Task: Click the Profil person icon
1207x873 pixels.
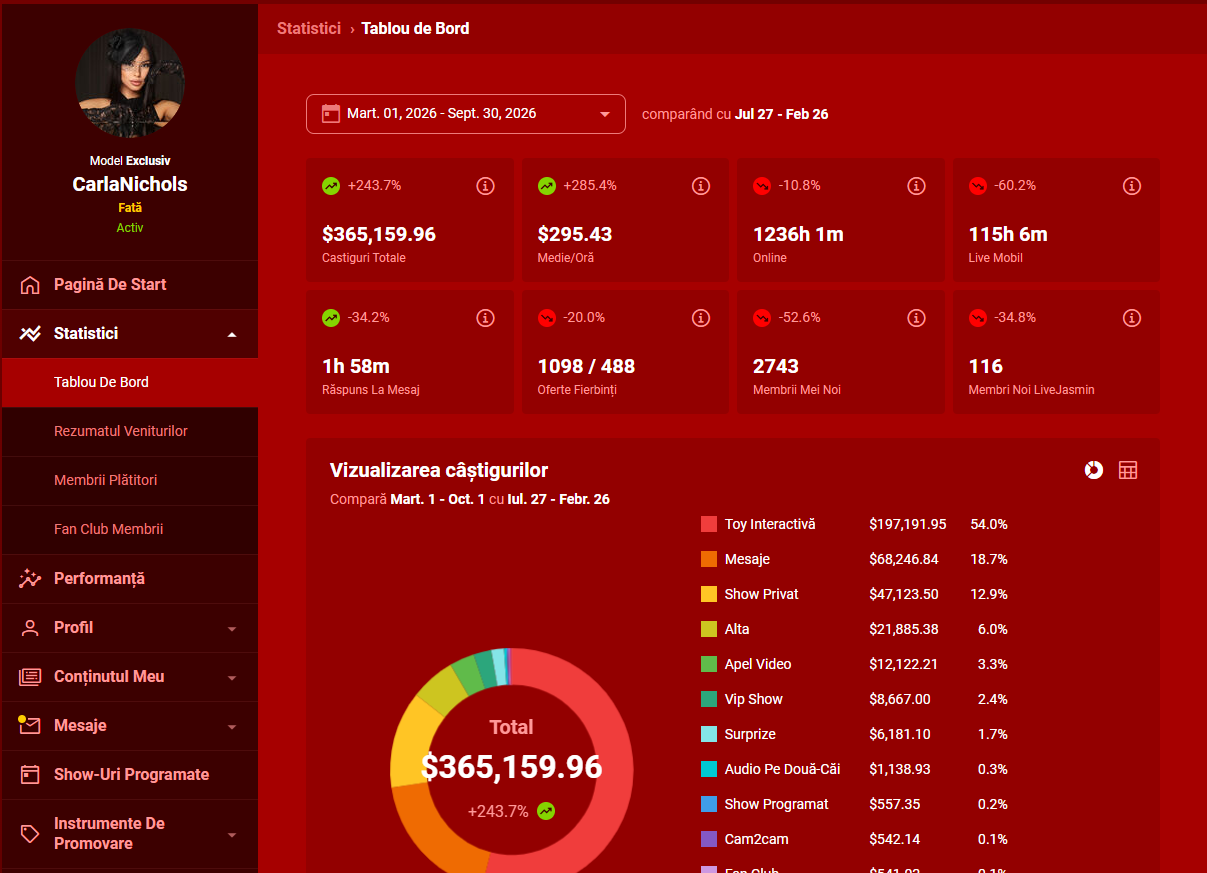Action: 30,628
